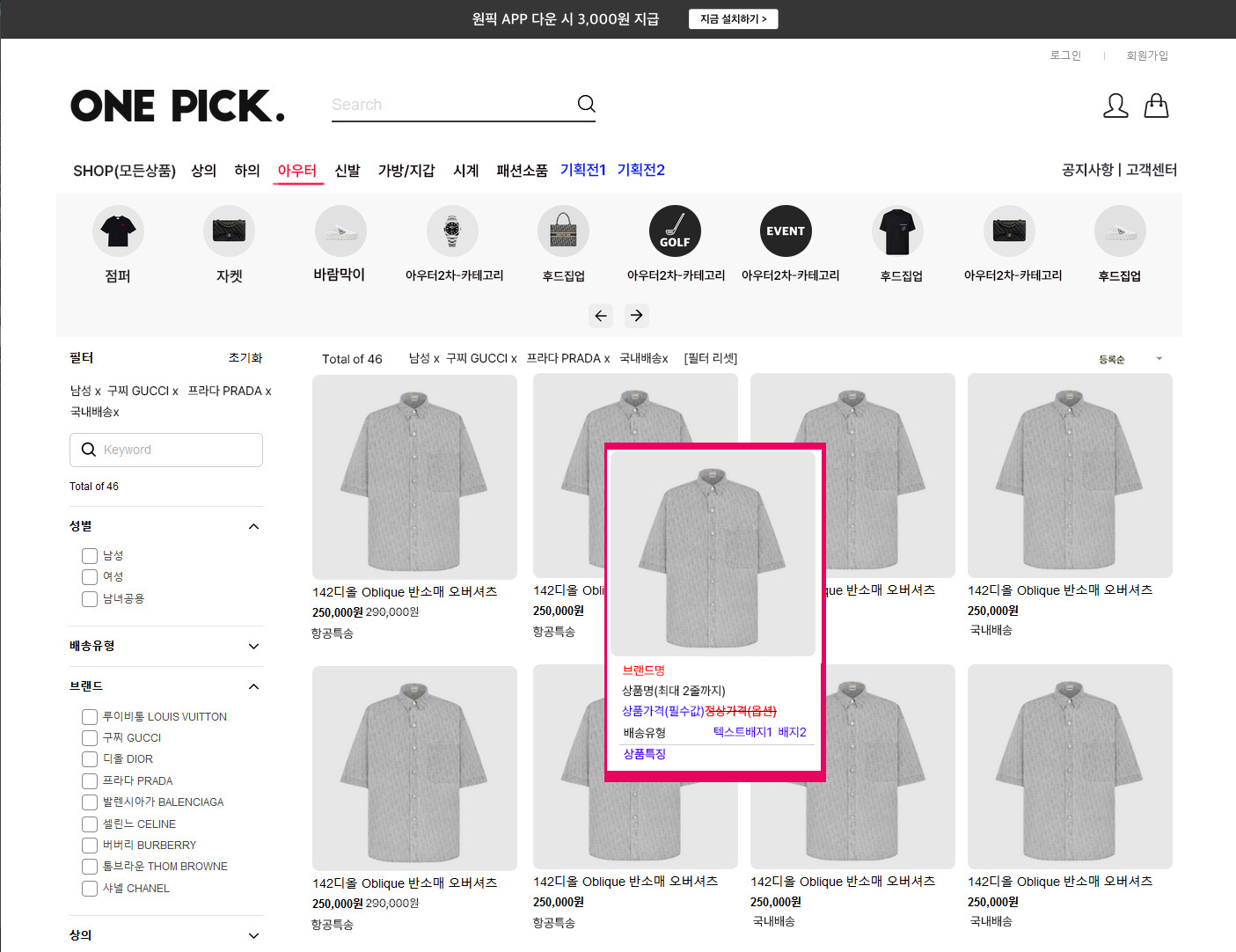Click the 자켓 bag category icon

coord(229,231)
